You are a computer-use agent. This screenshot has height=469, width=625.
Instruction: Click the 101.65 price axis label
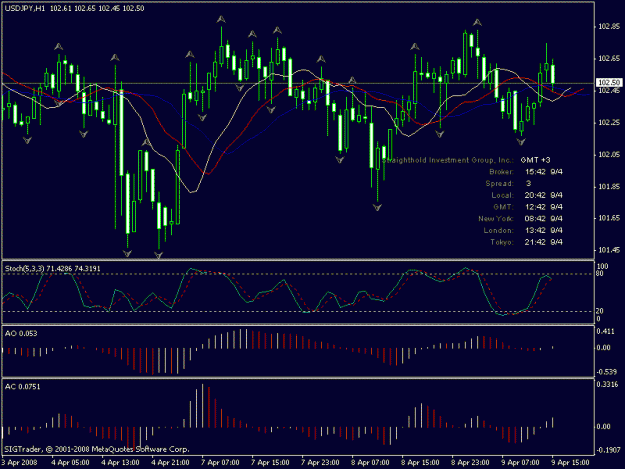click(x=609, y=218)
